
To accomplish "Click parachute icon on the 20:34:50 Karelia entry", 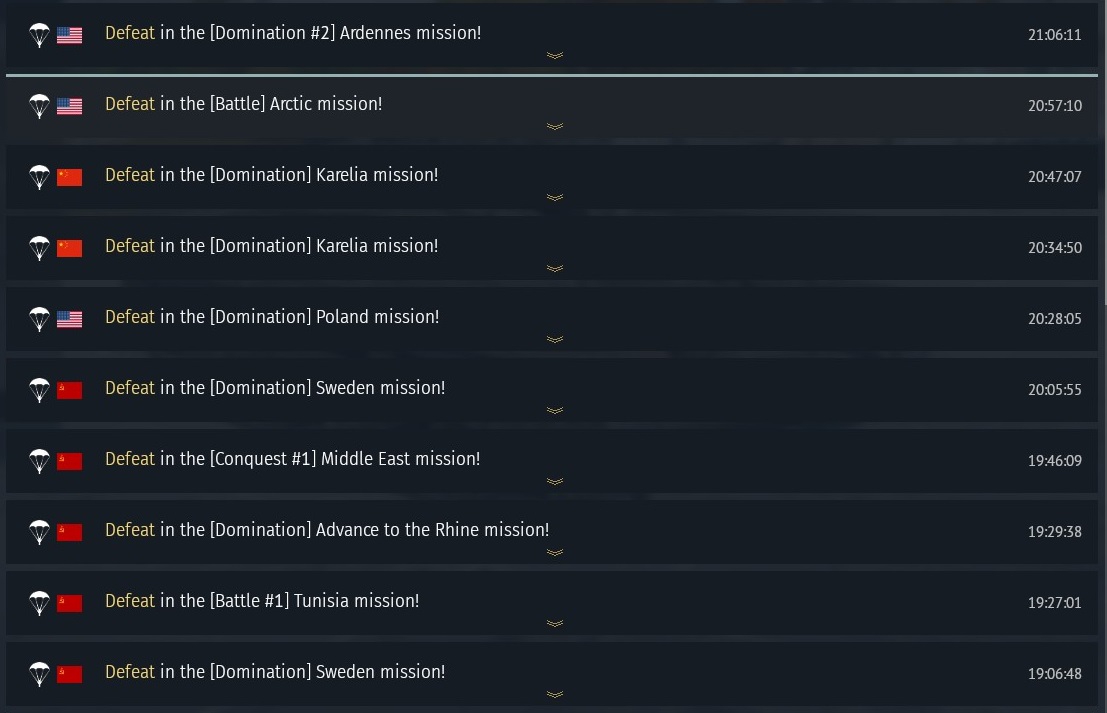I will tap(39, 248).
